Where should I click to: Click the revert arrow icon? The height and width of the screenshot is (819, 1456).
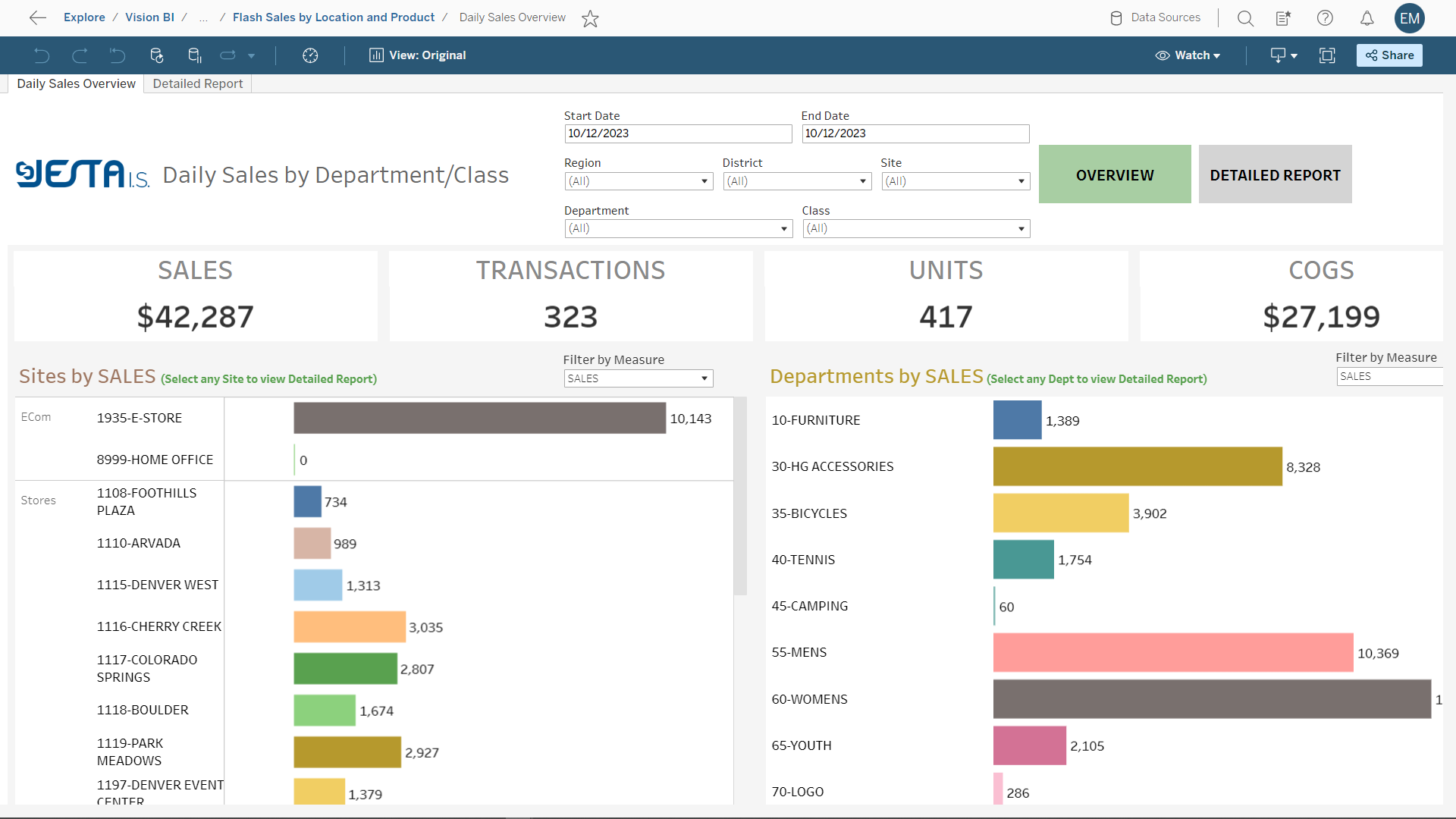click(117, 55)
